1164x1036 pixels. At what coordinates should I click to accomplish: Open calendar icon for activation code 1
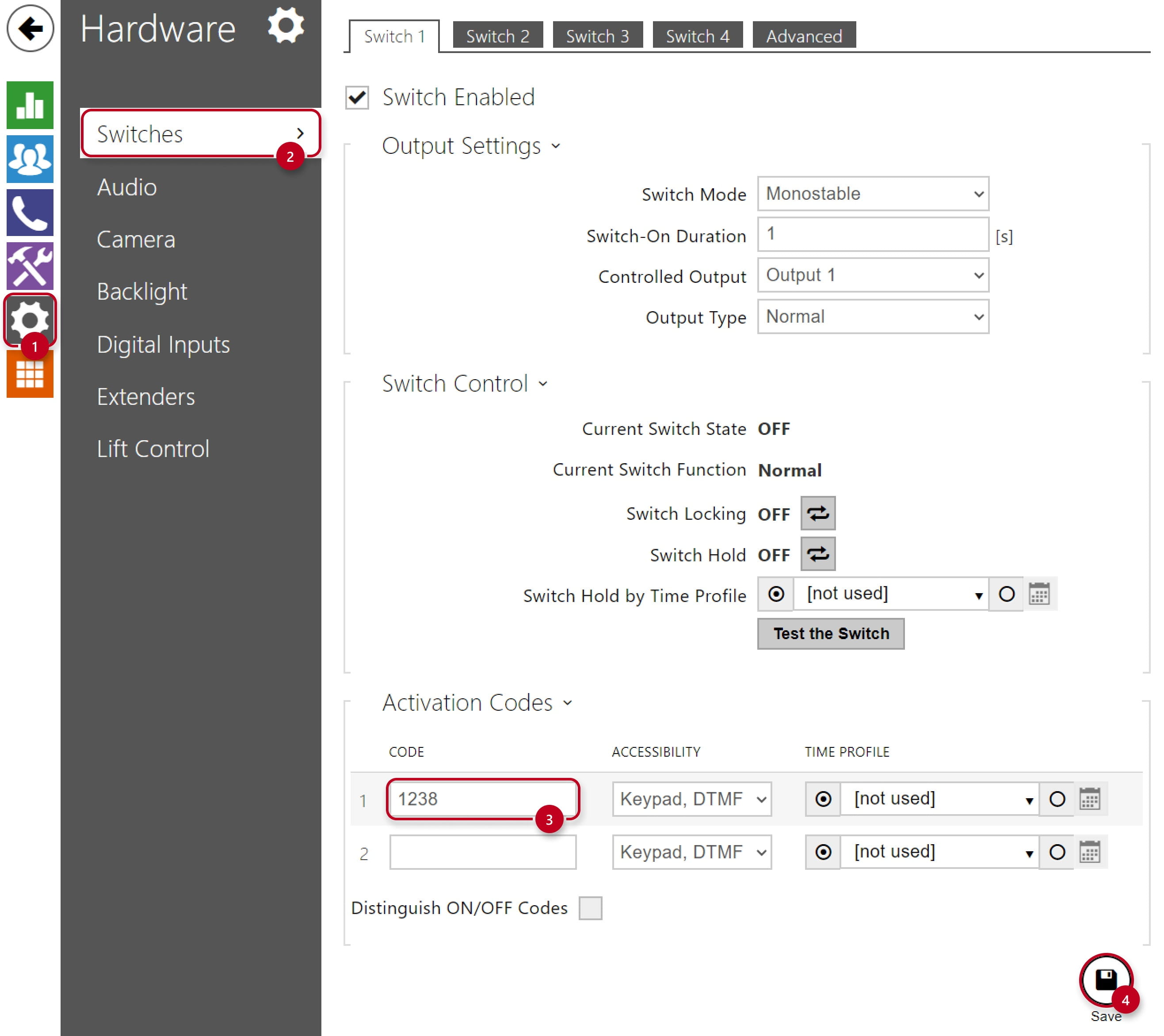click(1090, 799)
